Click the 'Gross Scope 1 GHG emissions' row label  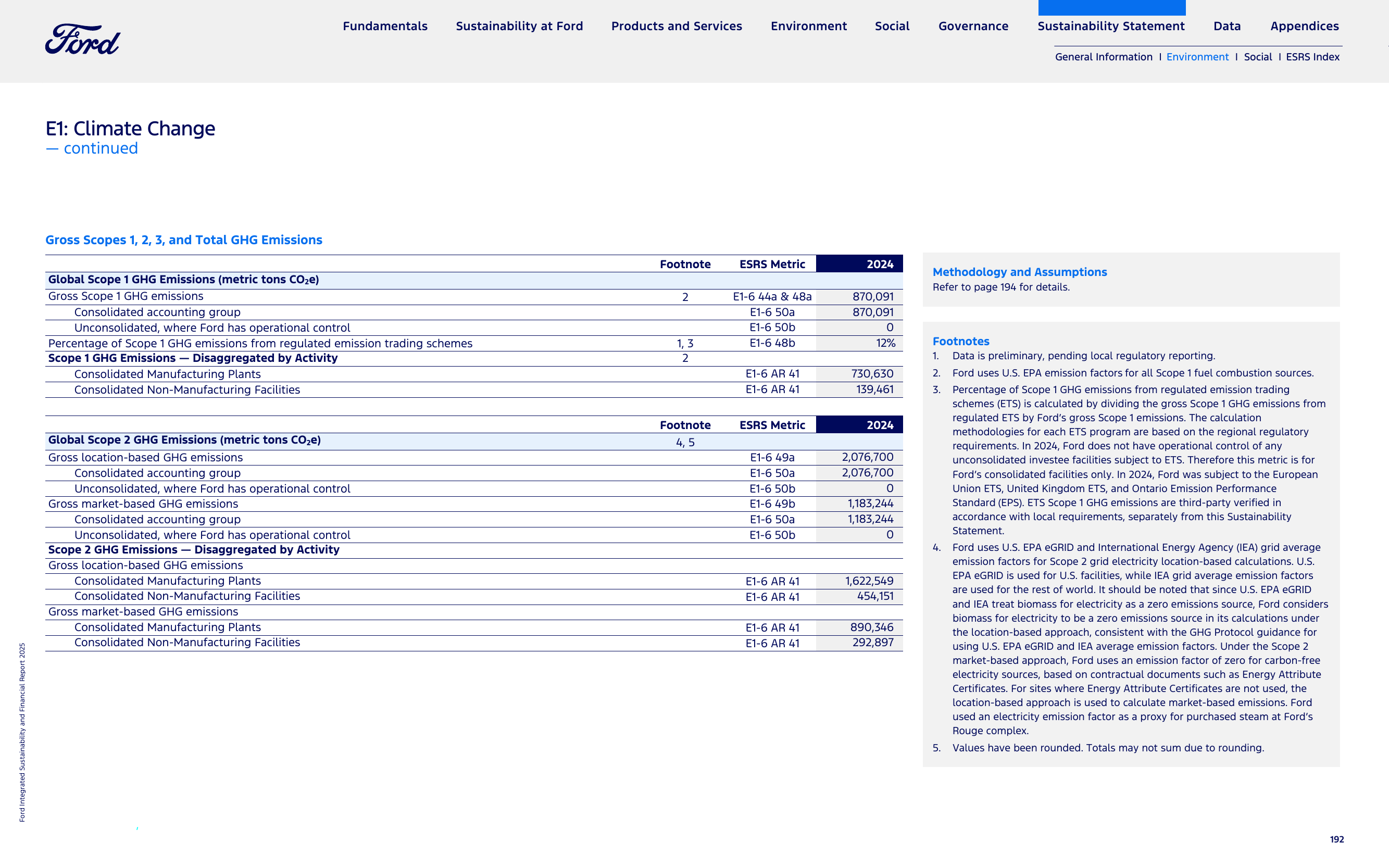pos(126,296)
